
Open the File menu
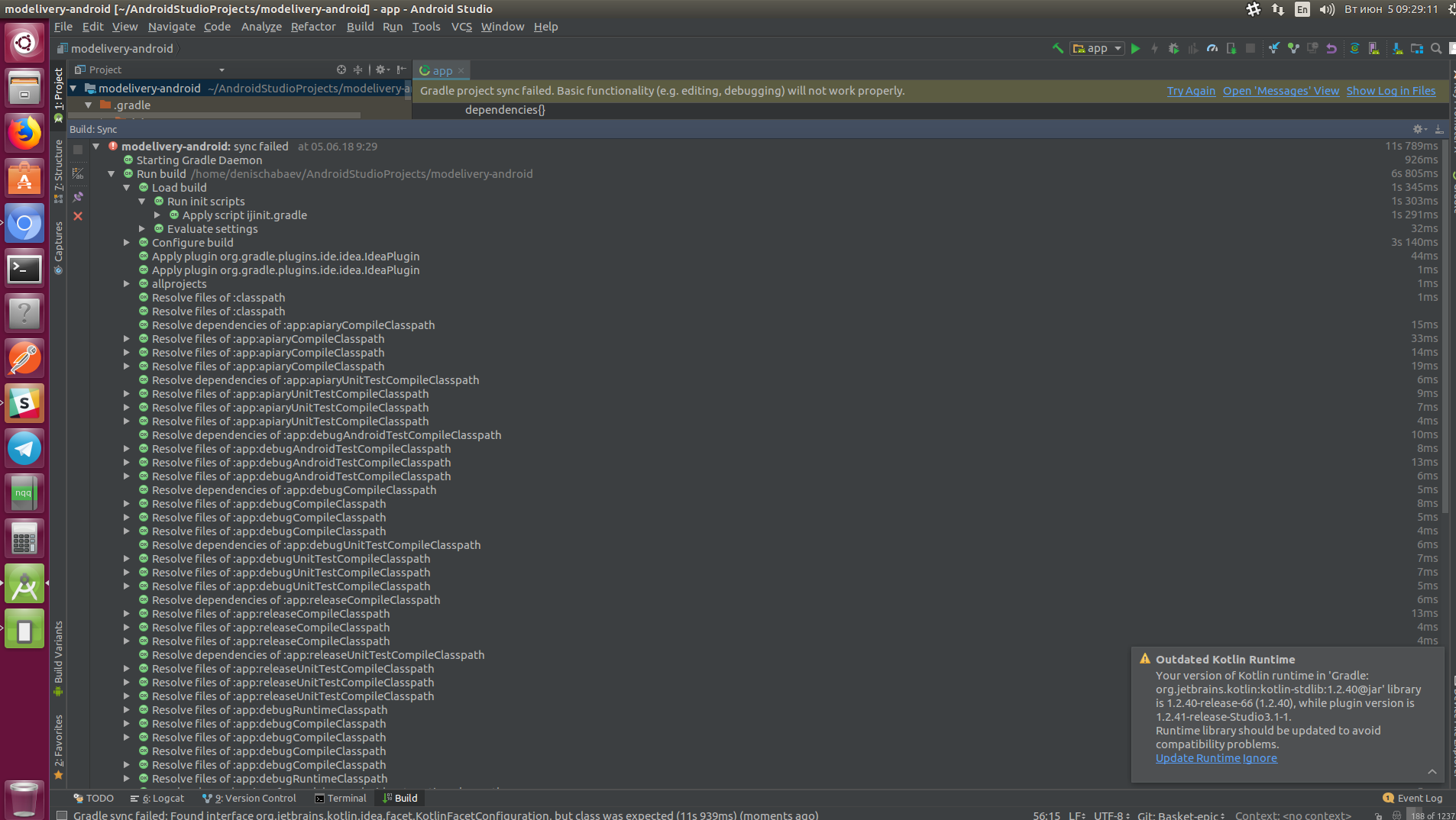pos(63,26)
